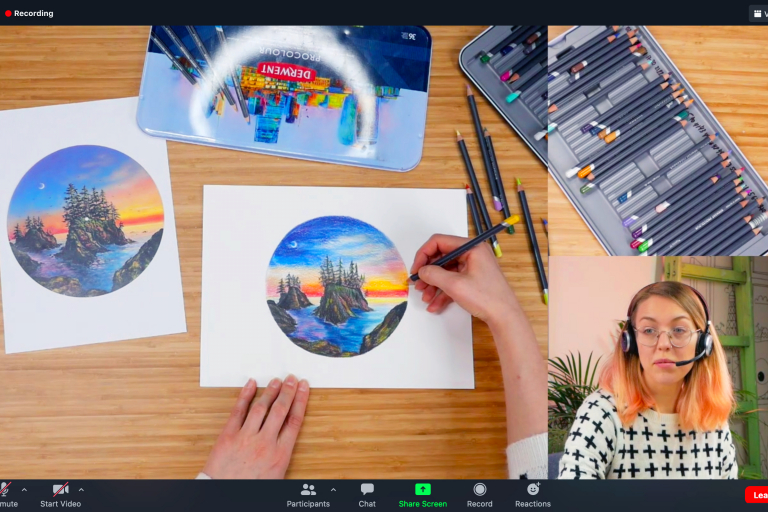Expand audio options arrow beside Mute

click(24, 490)
